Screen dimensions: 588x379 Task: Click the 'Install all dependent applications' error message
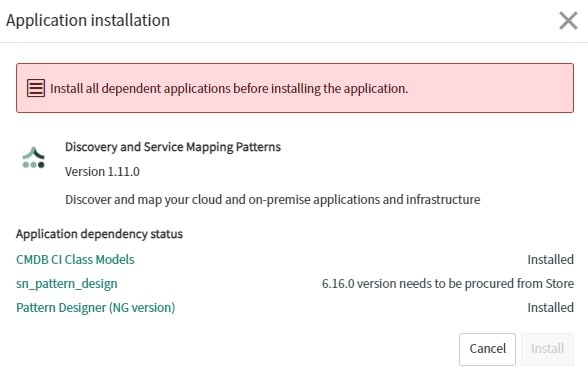point(229,88)
